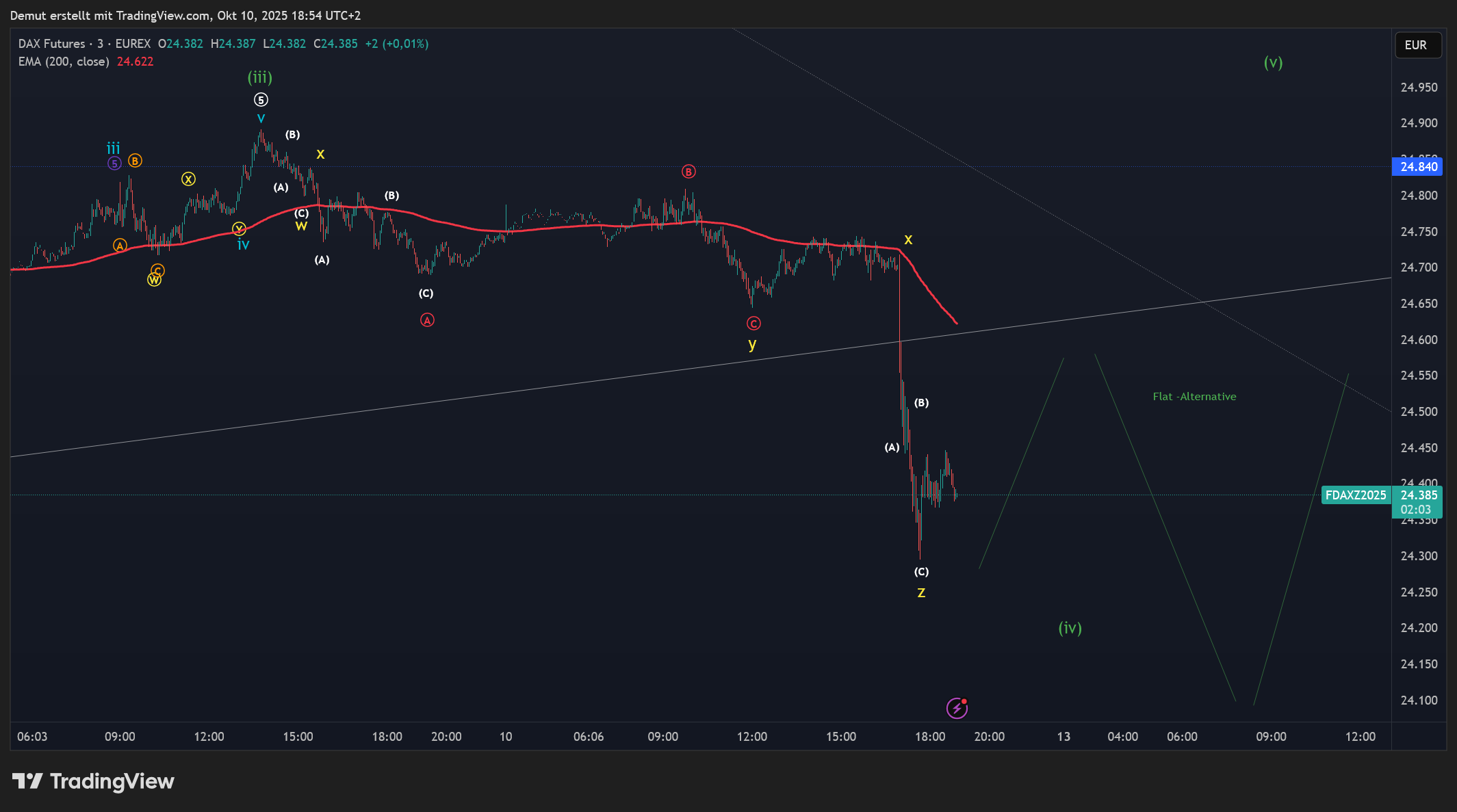Screen dimensions: 1457x812
Task: Select the green (iv) wave label
Action: click(1070, 628)
